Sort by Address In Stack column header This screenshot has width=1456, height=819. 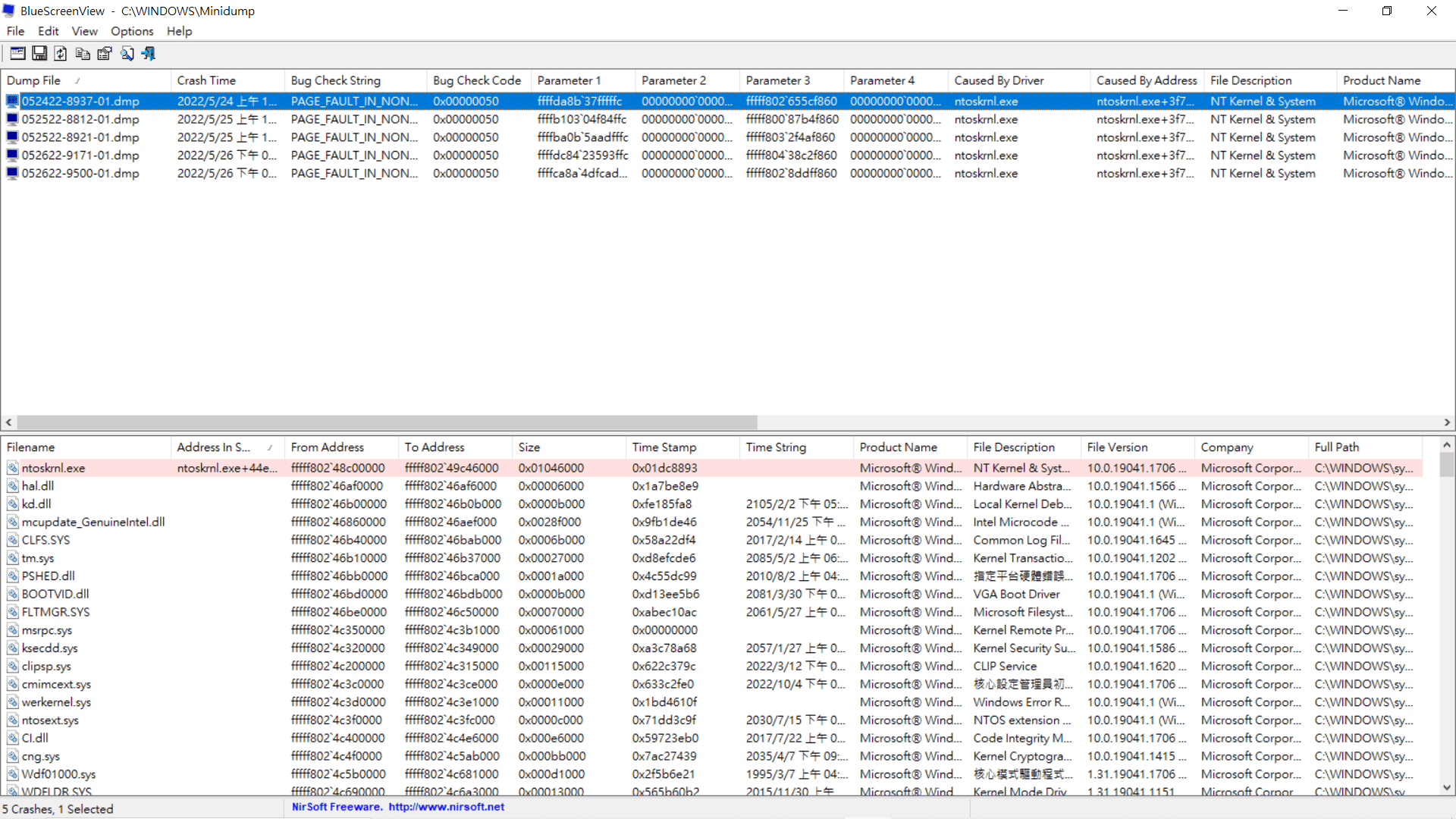click(x=227, y=447)
